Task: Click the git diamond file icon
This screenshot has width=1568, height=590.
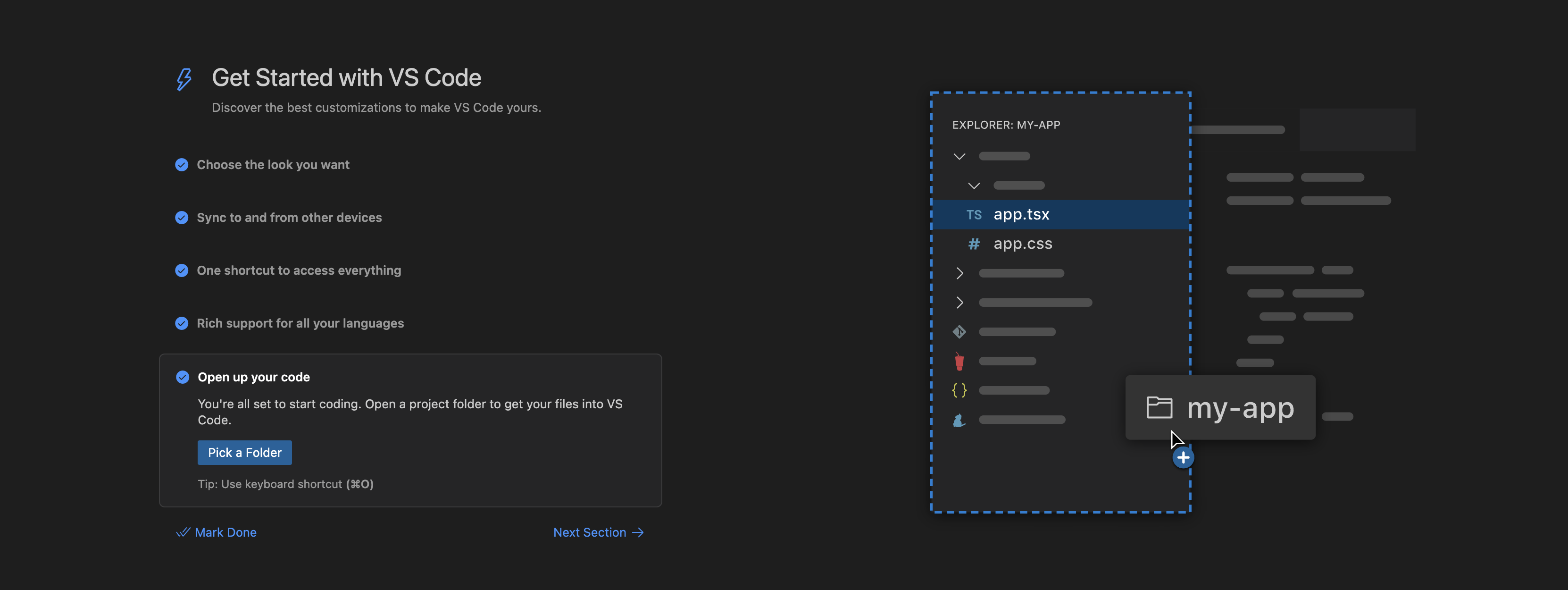Action: (959, 332)
